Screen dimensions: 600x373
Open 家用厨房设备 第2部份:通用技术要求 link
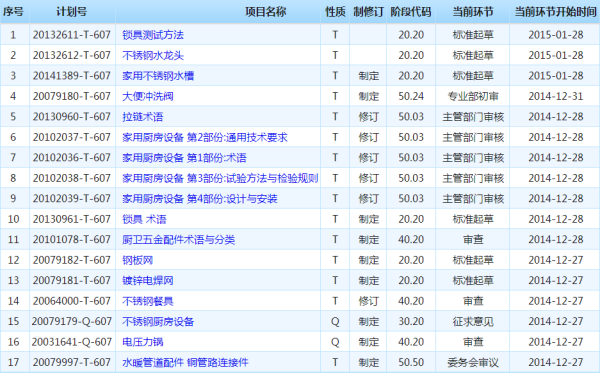click(205, 137)
